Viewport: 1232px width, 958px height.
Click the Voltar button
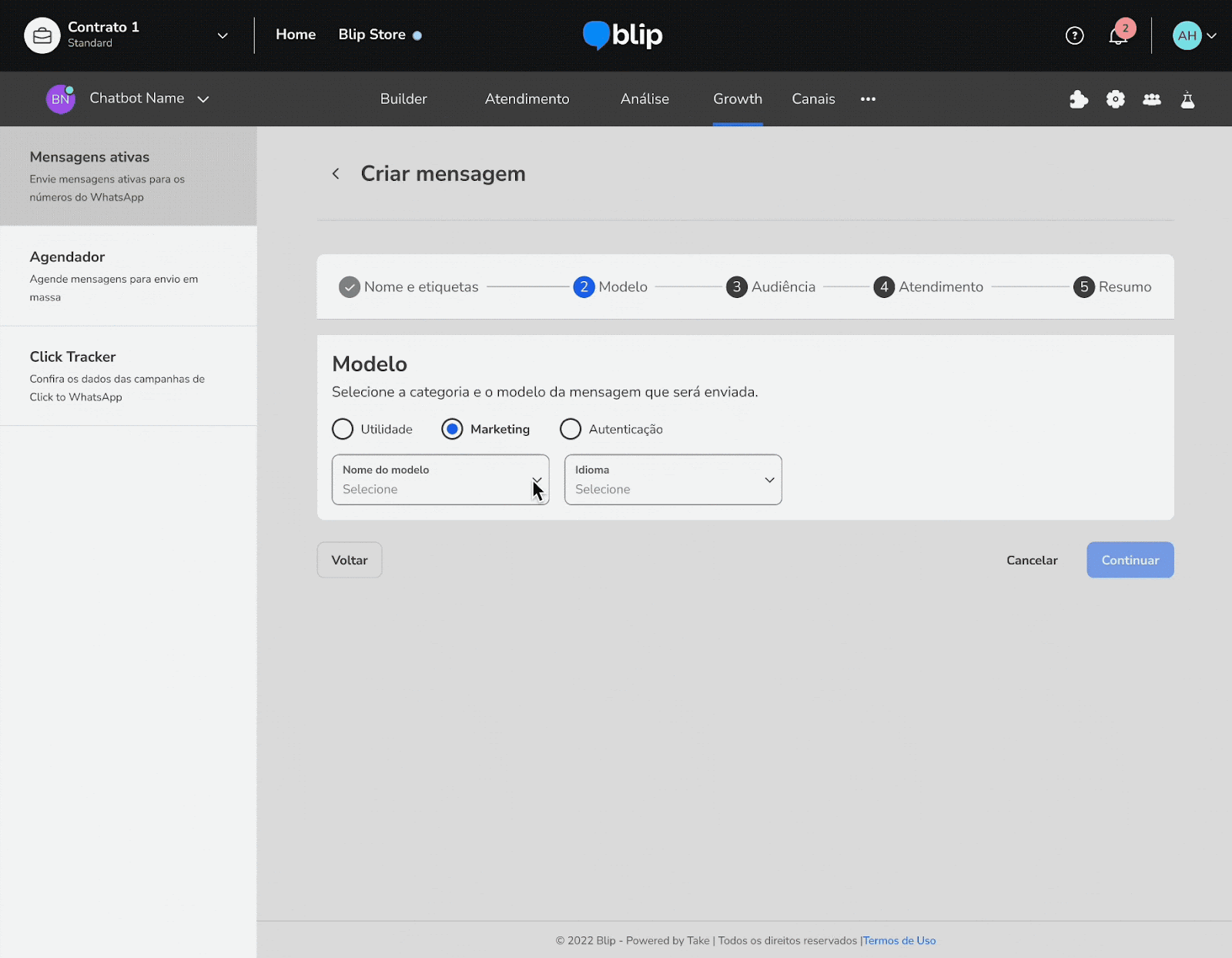pos(350,560)
